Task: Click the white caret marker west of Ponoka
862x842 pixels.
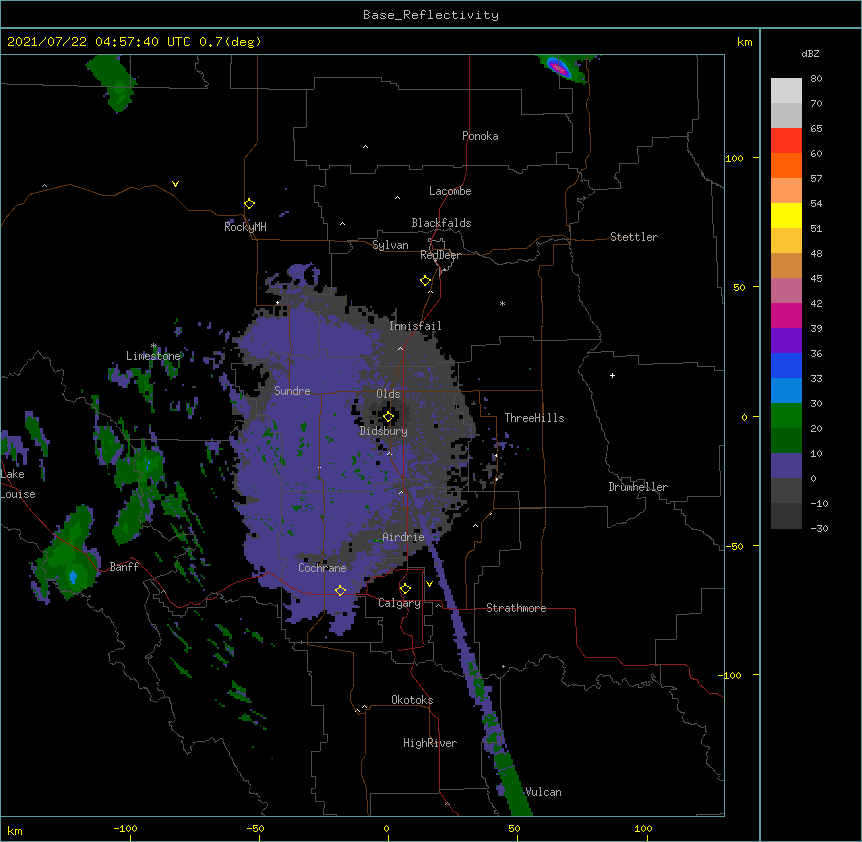Action: click(x=366, y=147)
